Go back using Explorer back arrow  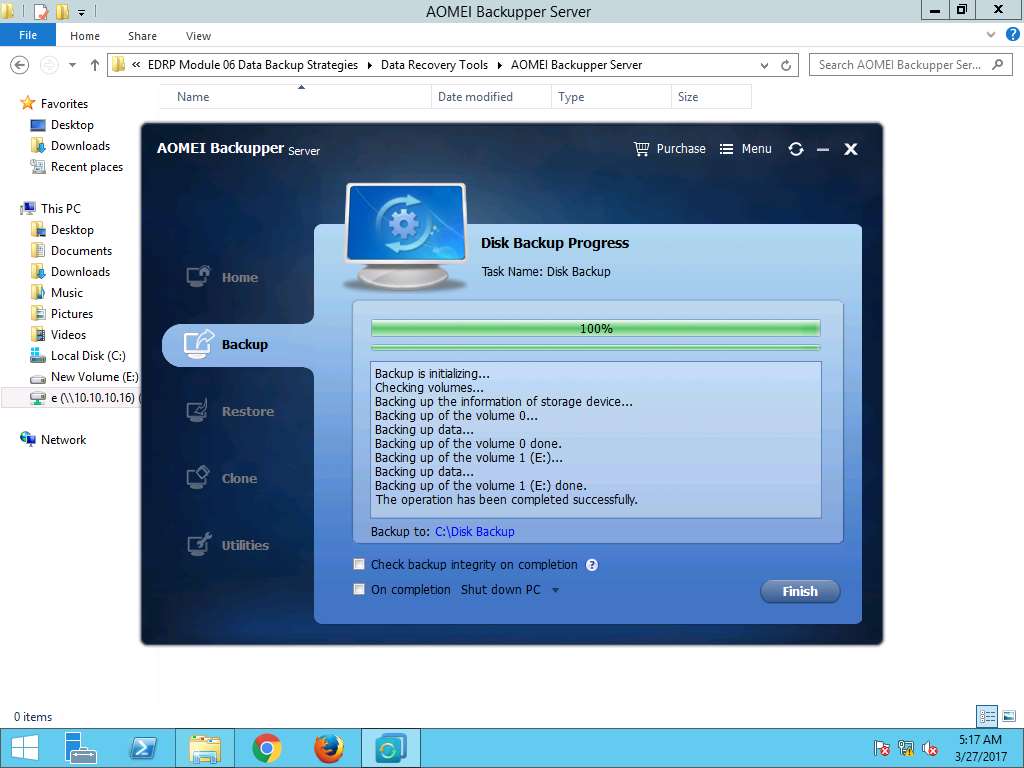point(20,65)
